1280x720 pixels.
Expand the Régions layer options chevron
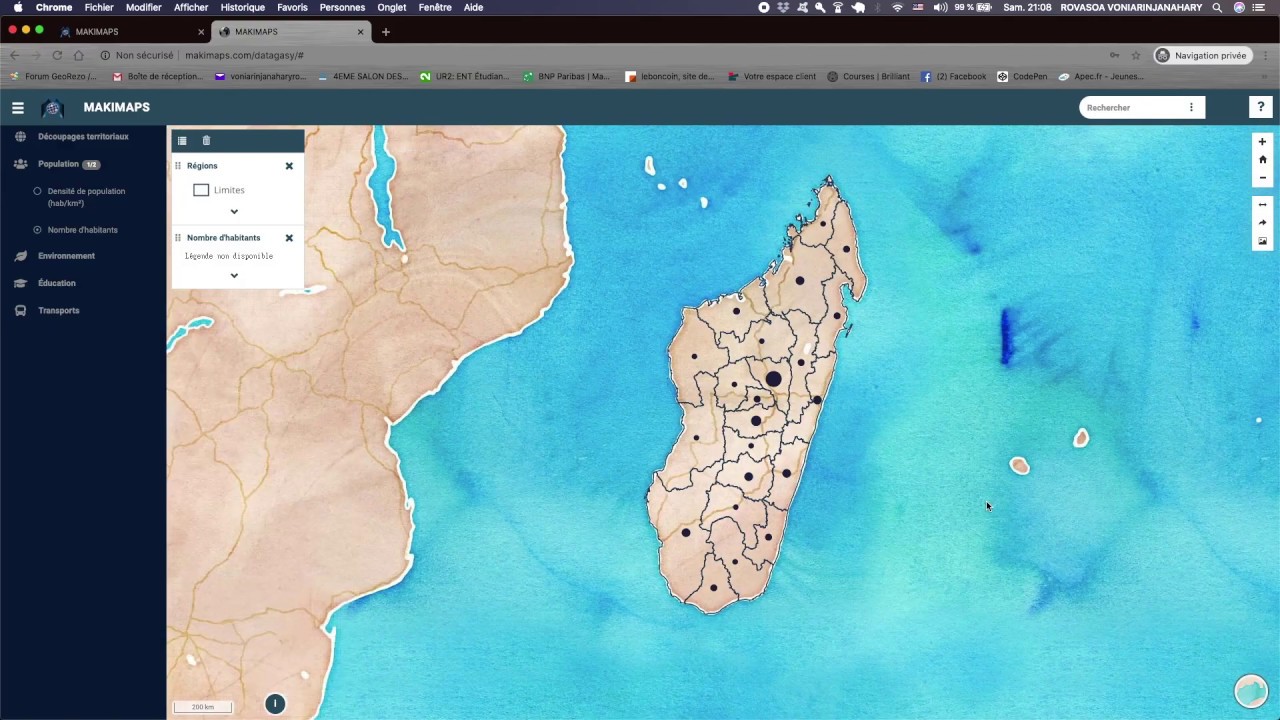click(234, 212)
